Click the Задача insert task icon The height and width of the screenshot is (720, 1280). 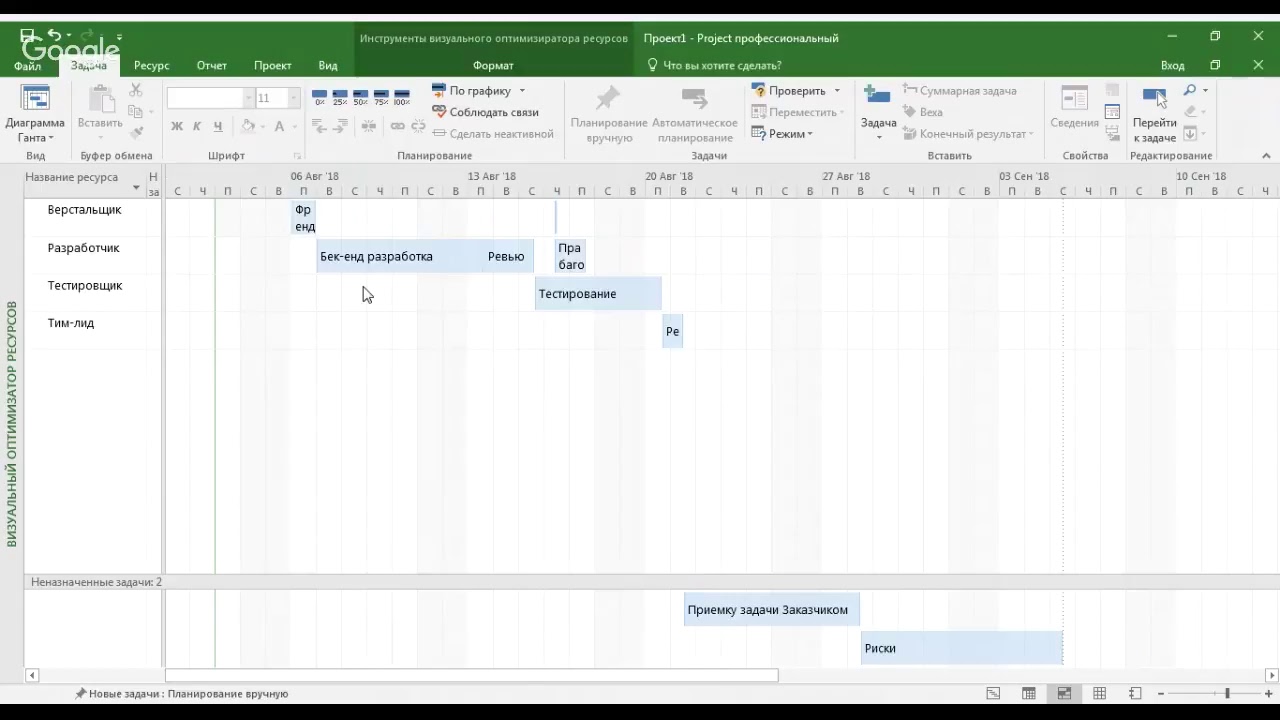click(878, 97)
